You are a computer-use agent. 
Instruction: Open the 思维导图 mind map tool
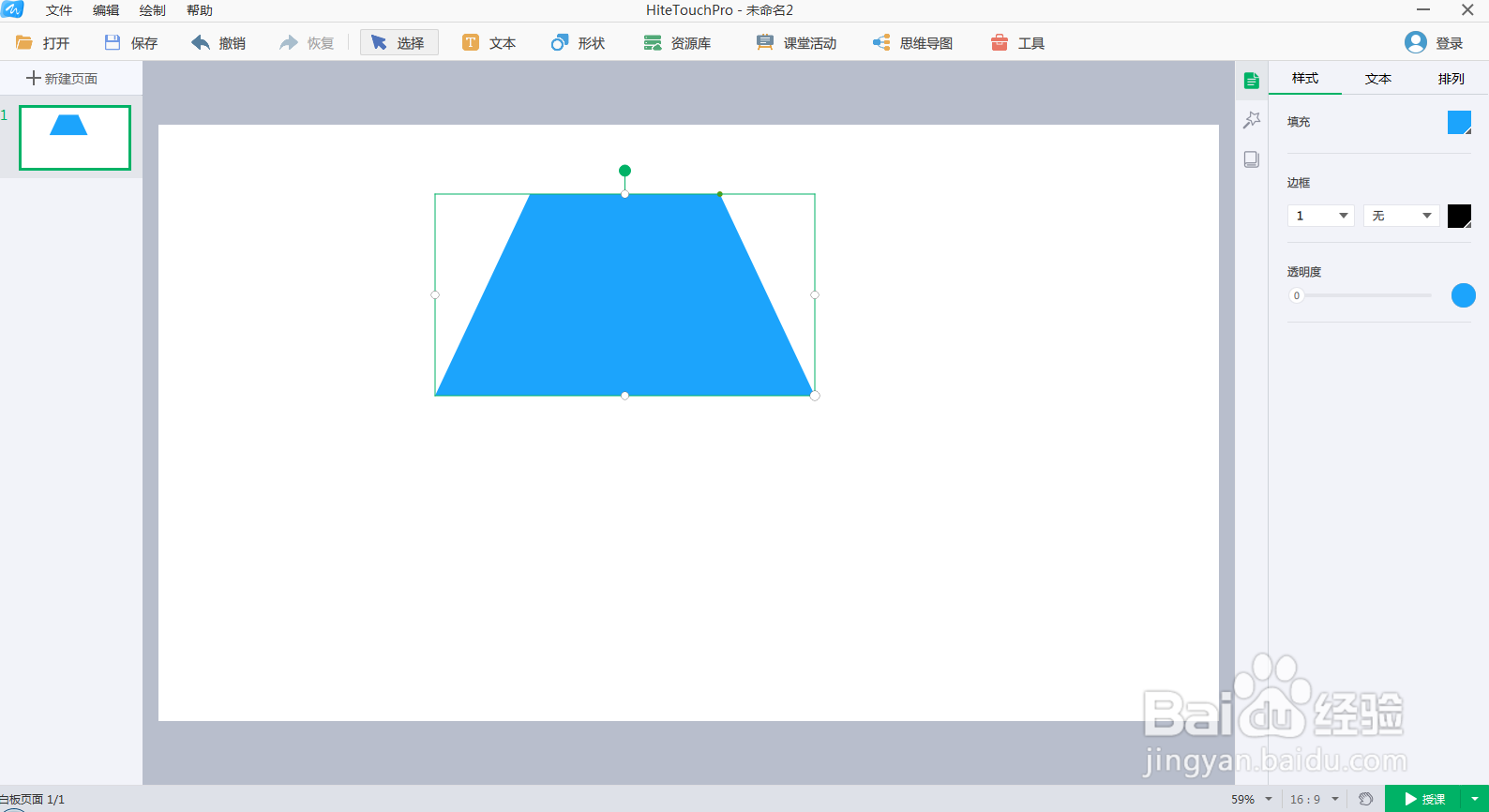click(x=912, y=43)
